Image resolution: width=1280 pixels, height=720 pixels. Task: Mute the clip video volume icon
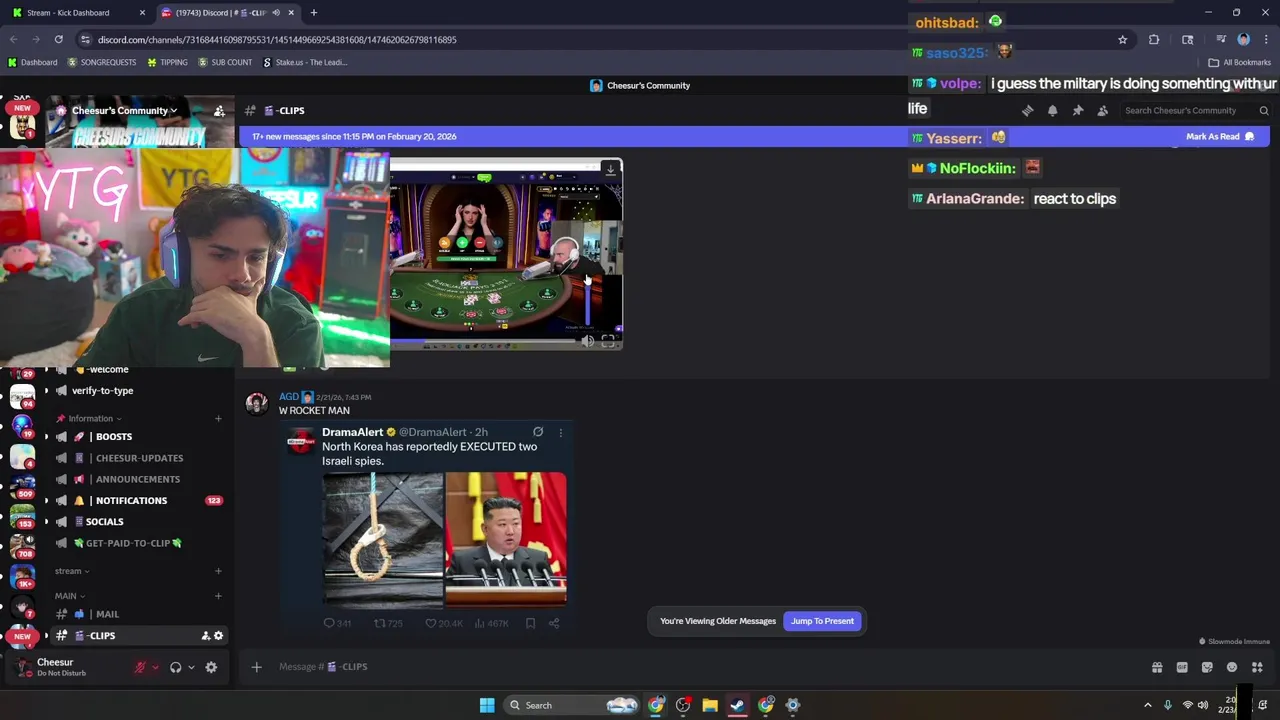588,341
